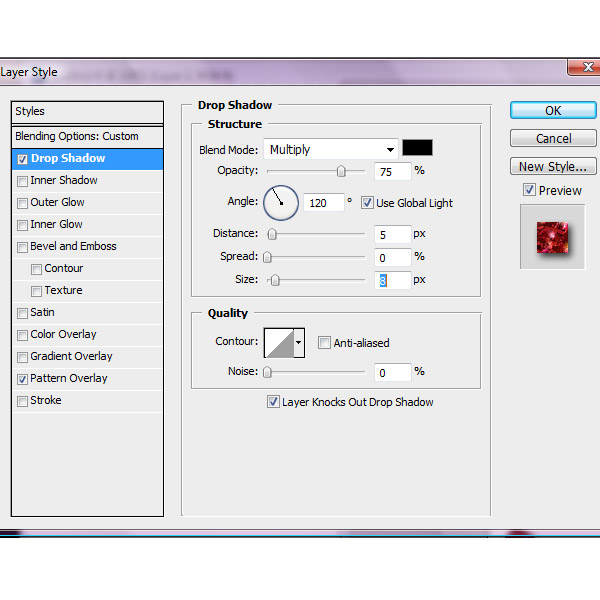Click the Angle dial control

[281, 203]
